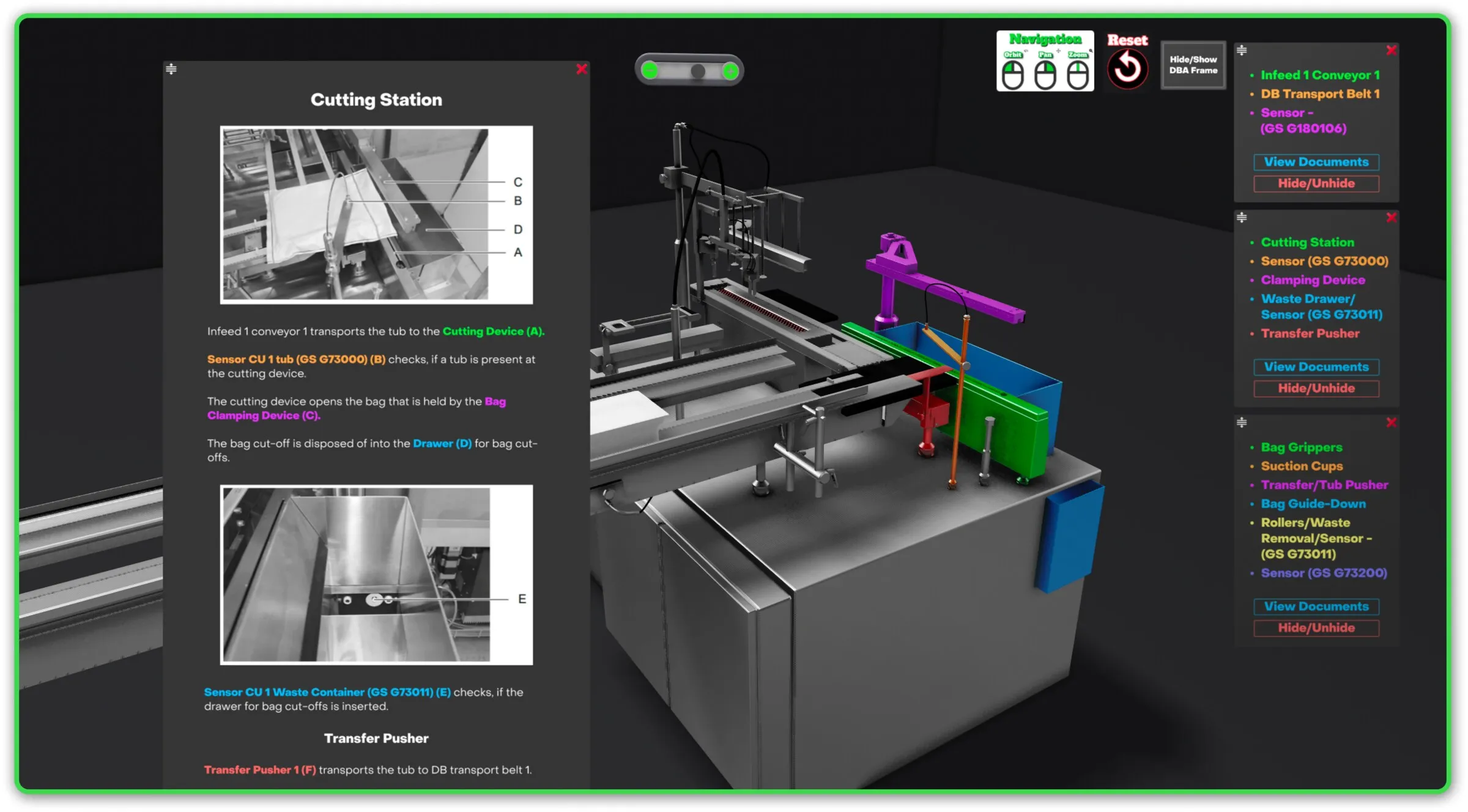
Task: Toggle the Hide/Show DBA Frame button
Action: [x=1193, y=65]
